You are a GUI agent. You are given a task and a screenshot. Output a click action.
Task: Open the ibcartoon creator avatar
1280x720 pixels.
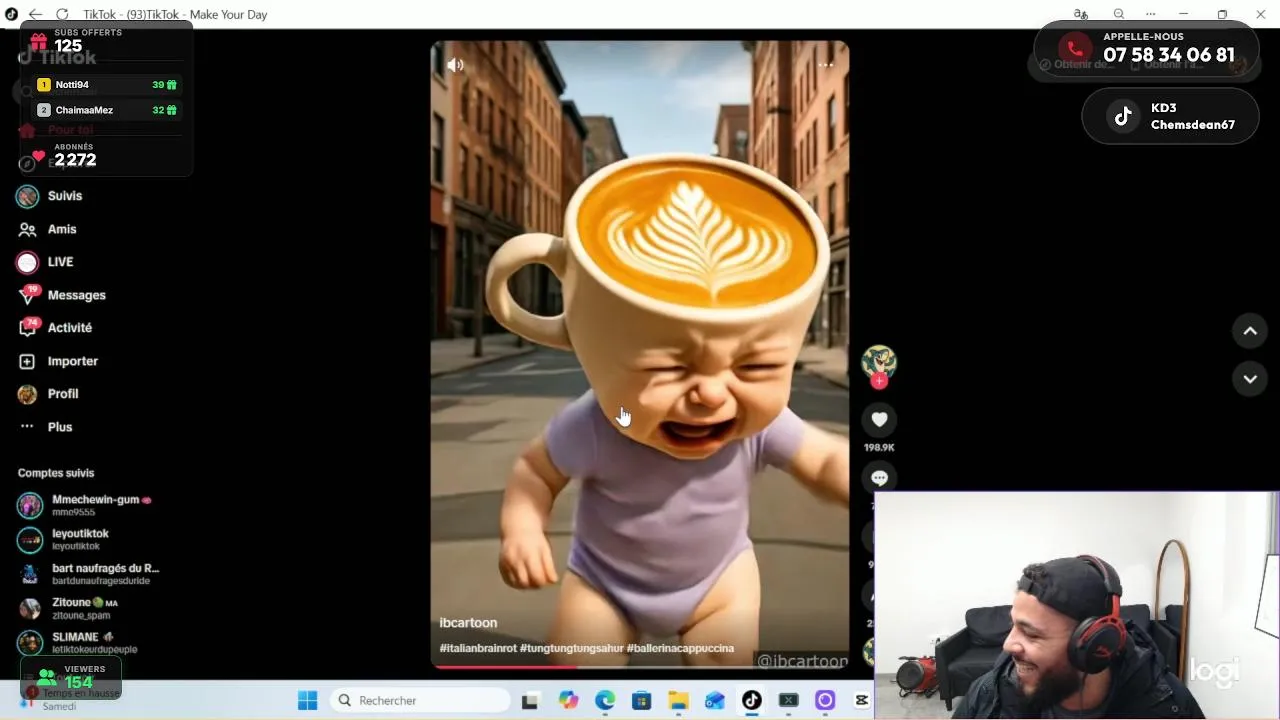point(879,362)
